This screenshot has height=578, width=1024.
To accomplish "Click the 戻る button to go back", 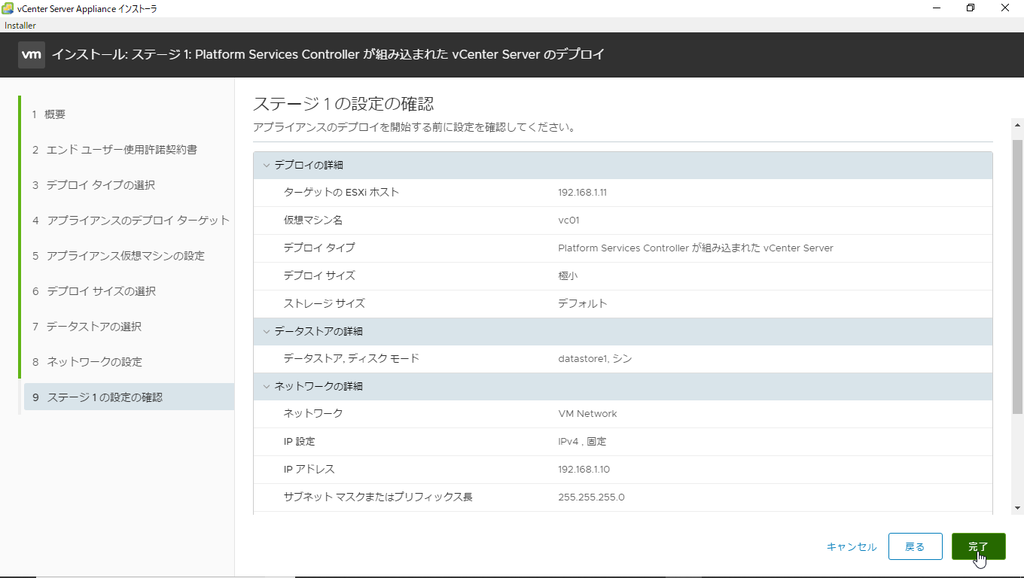I will click(915, 546).
